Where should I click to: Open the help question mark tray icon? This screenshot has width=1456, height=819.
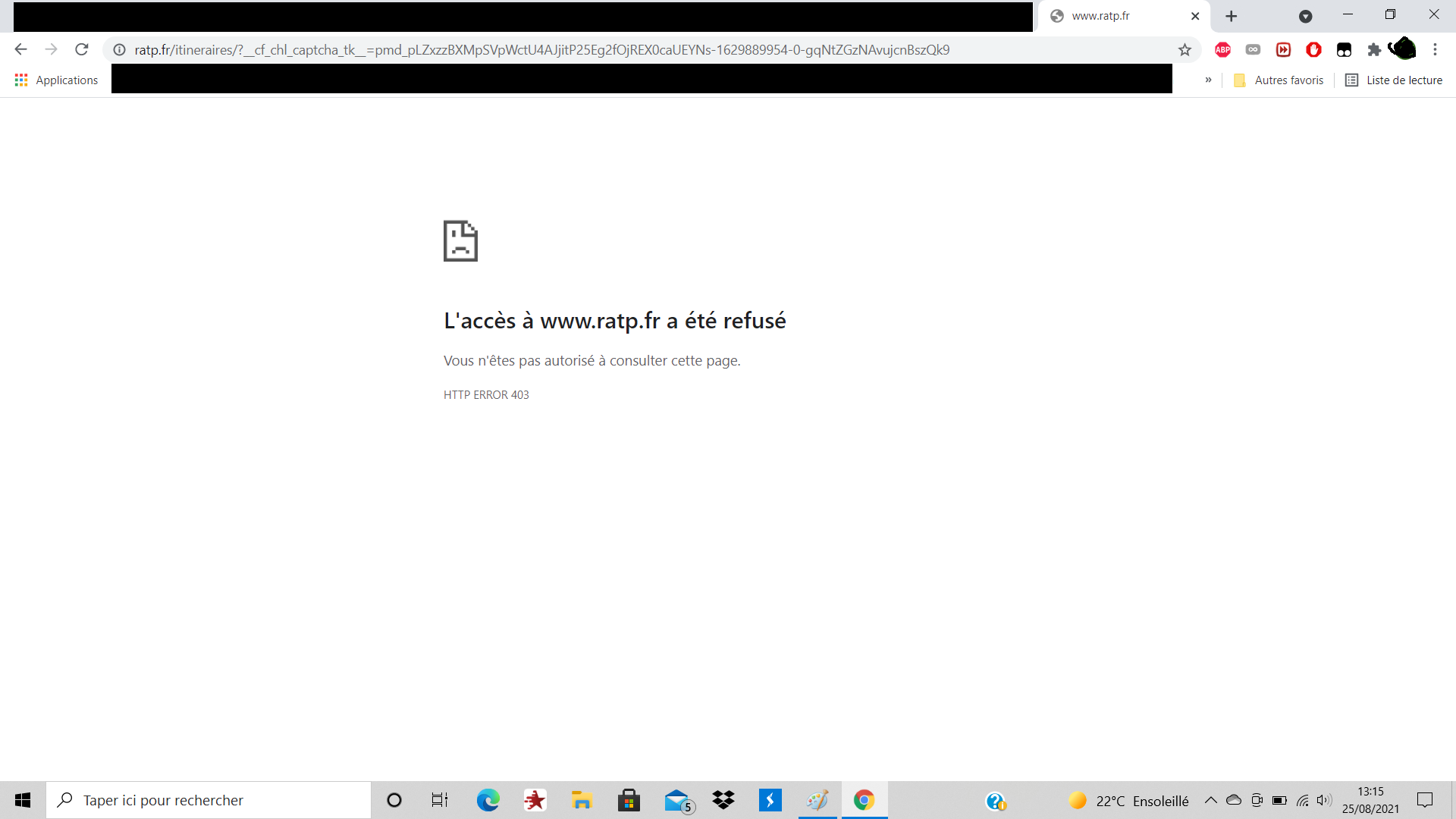(996, 801)
